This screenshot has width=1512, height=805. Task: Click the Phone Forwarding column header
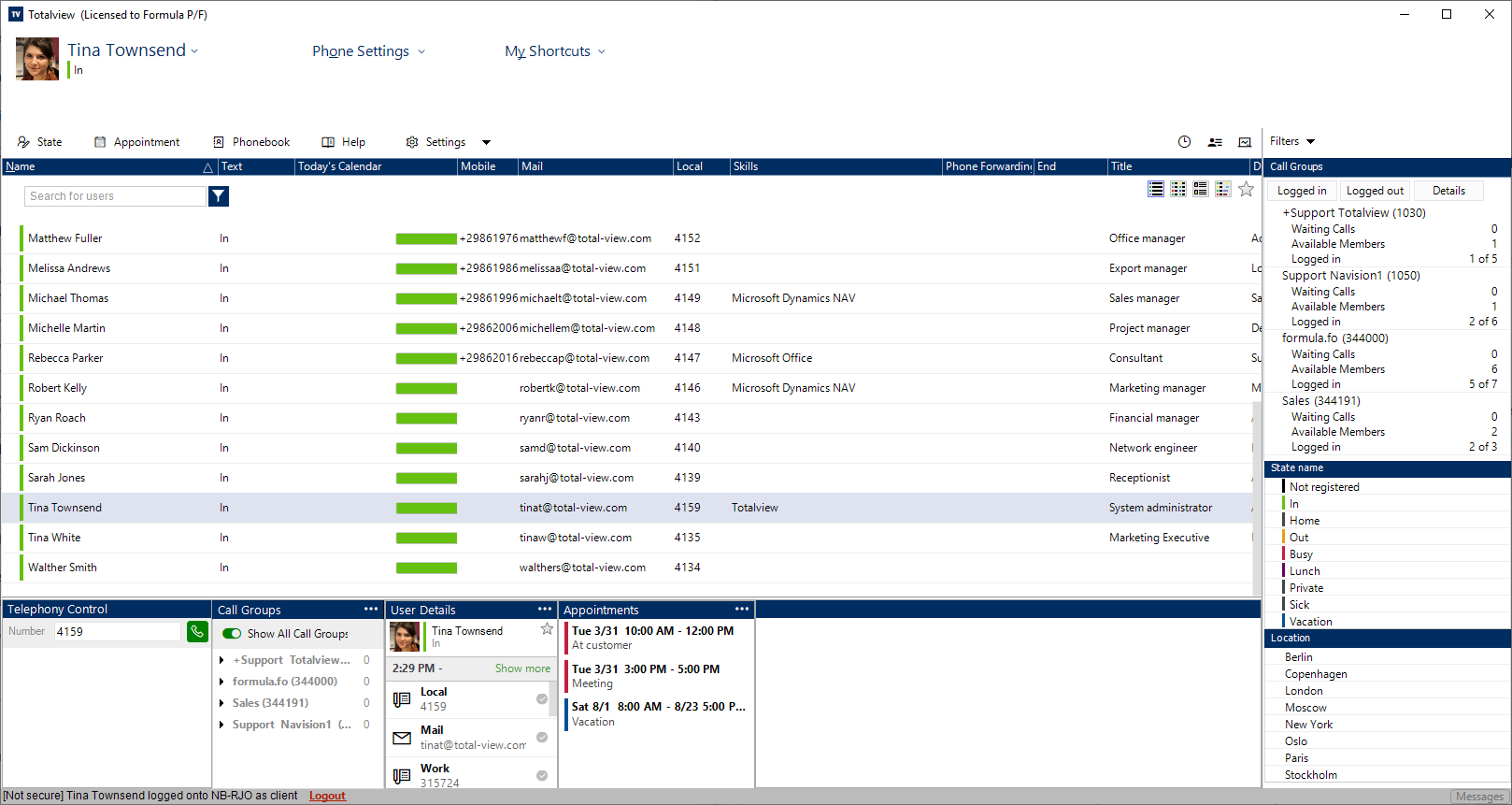click(x=988, y=166)
